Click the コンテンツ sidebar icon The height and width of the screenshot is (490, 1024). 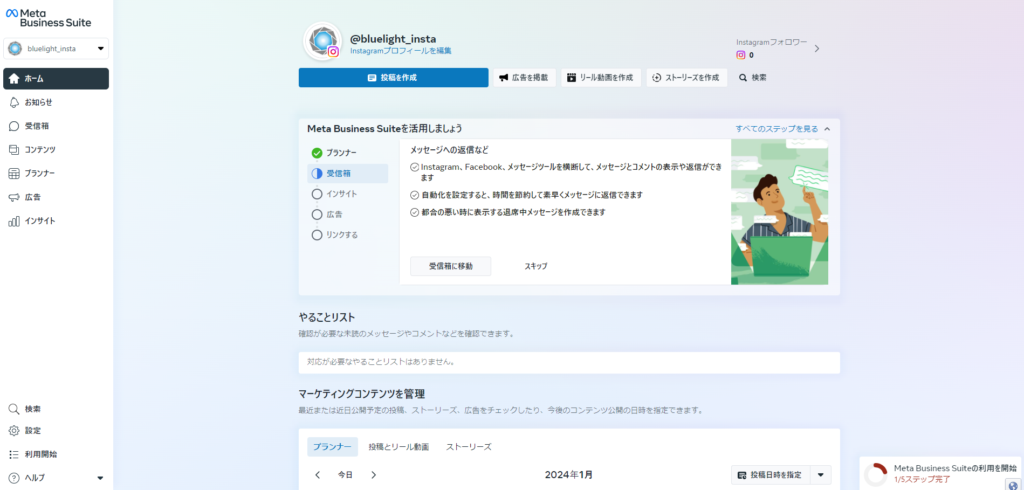click(x=14, y=150)
